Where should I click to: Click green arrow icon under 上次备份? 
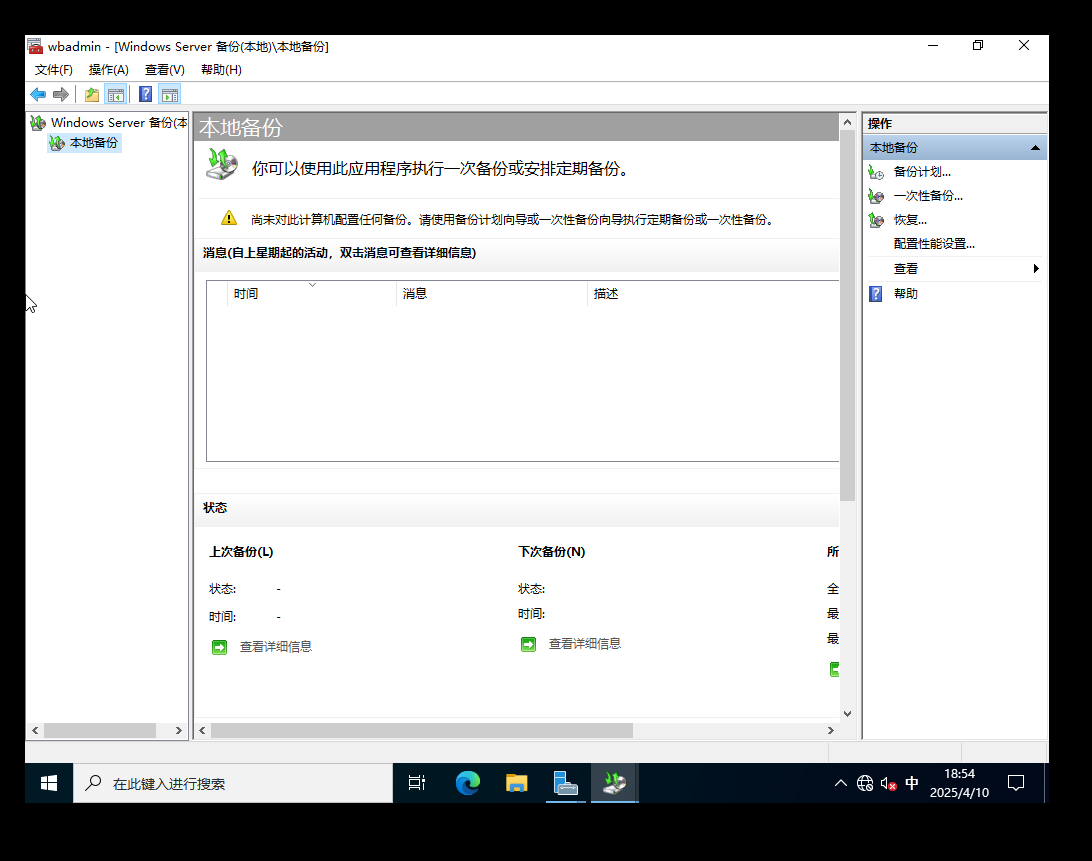(x=219, y=648)
